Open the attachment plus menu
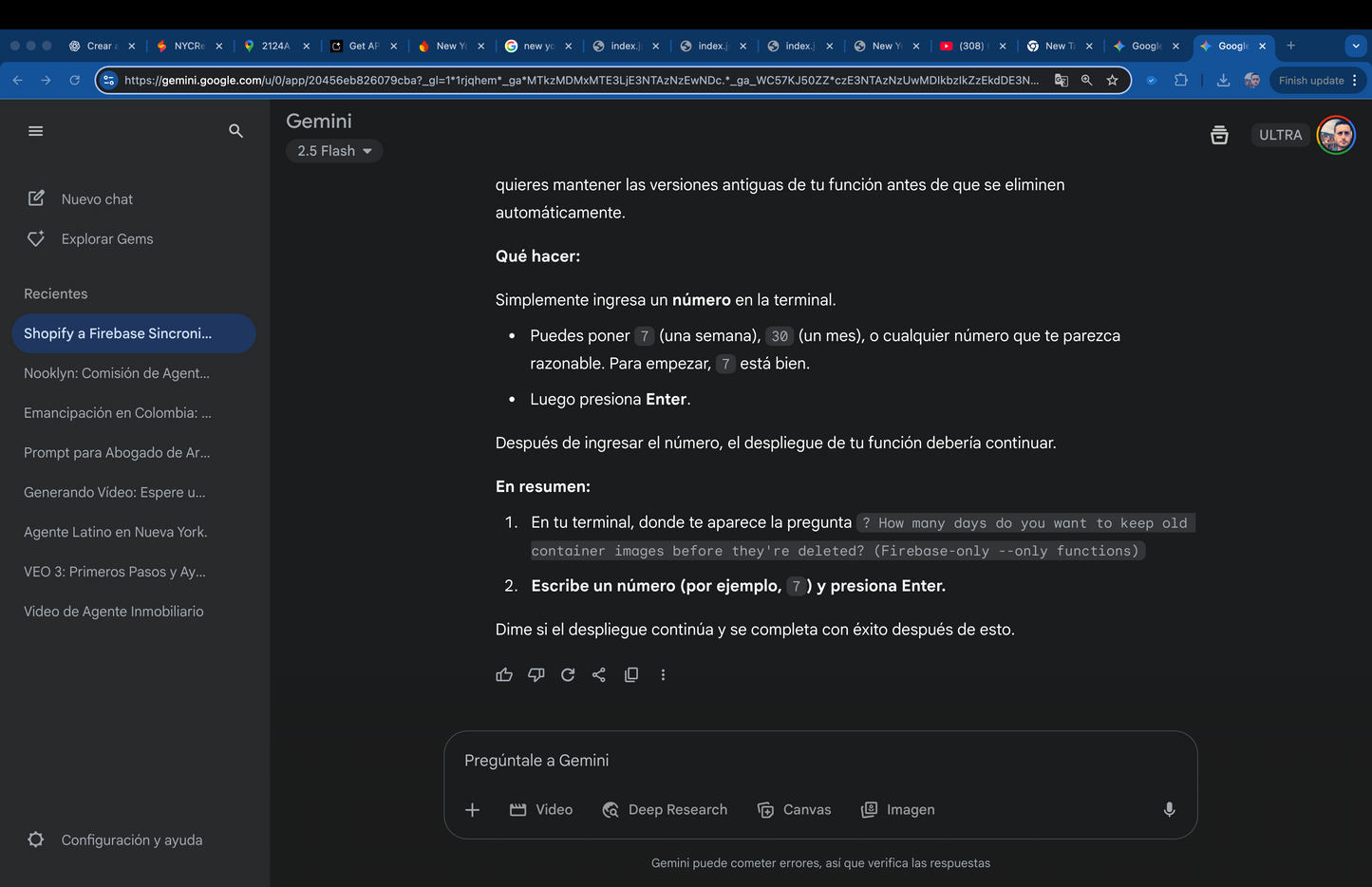This screenshot has width=1372, height=887. coord(472,809)
